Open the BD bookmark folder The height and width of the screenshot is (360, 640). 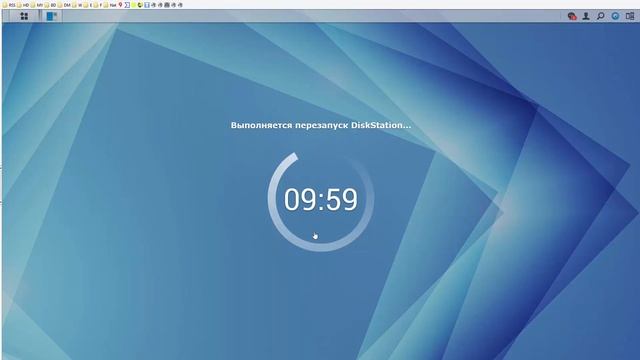(x=50, y=5)
